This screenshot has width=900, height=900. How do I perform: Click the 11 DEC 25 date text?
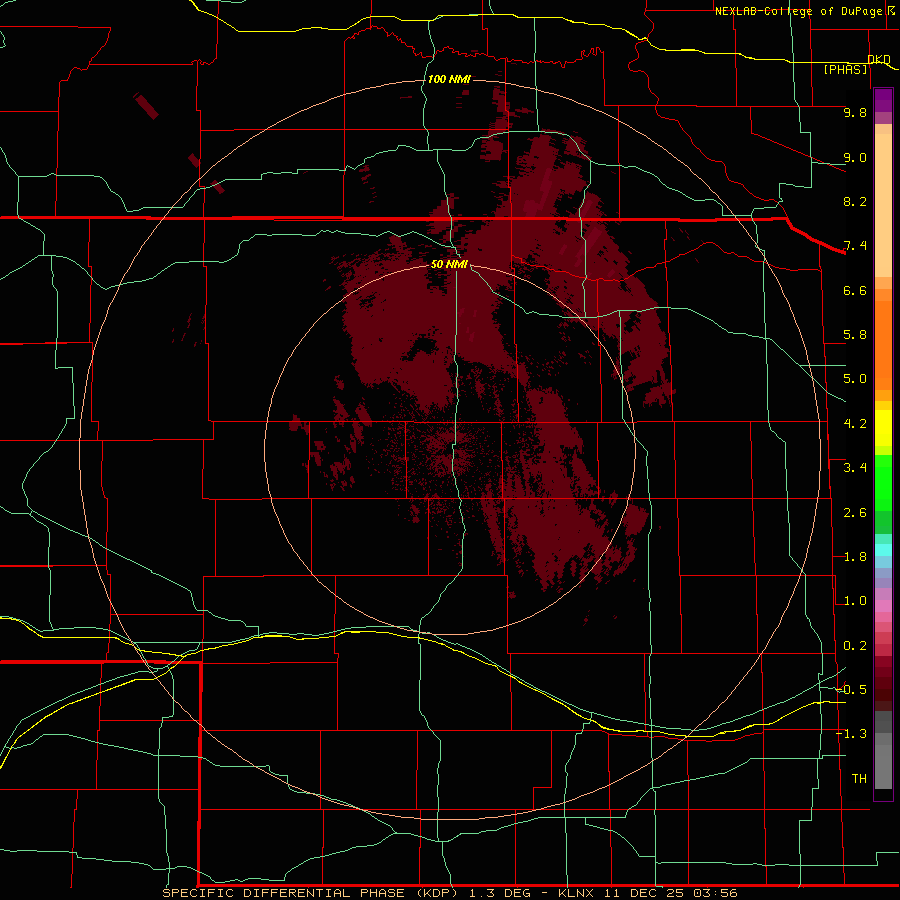[645, 893]
